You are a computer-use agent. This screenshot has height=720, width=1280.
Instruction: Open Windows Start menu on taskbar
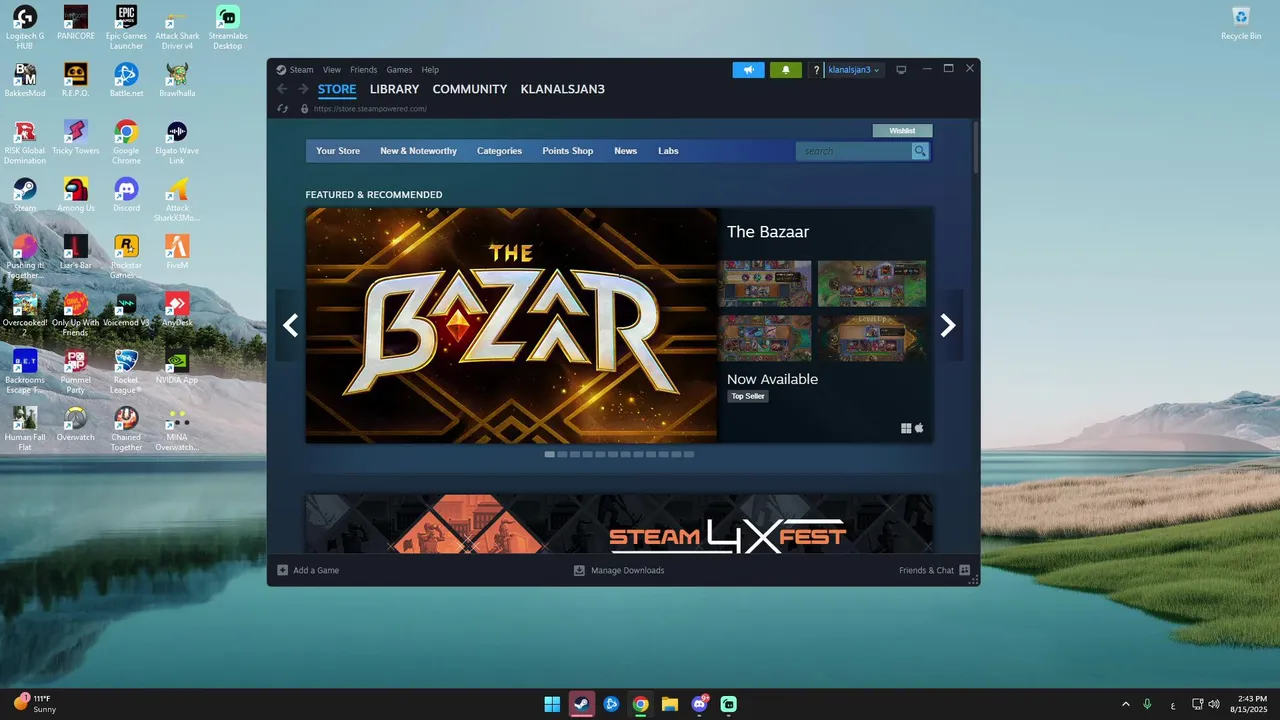click(x=552, y=704)
